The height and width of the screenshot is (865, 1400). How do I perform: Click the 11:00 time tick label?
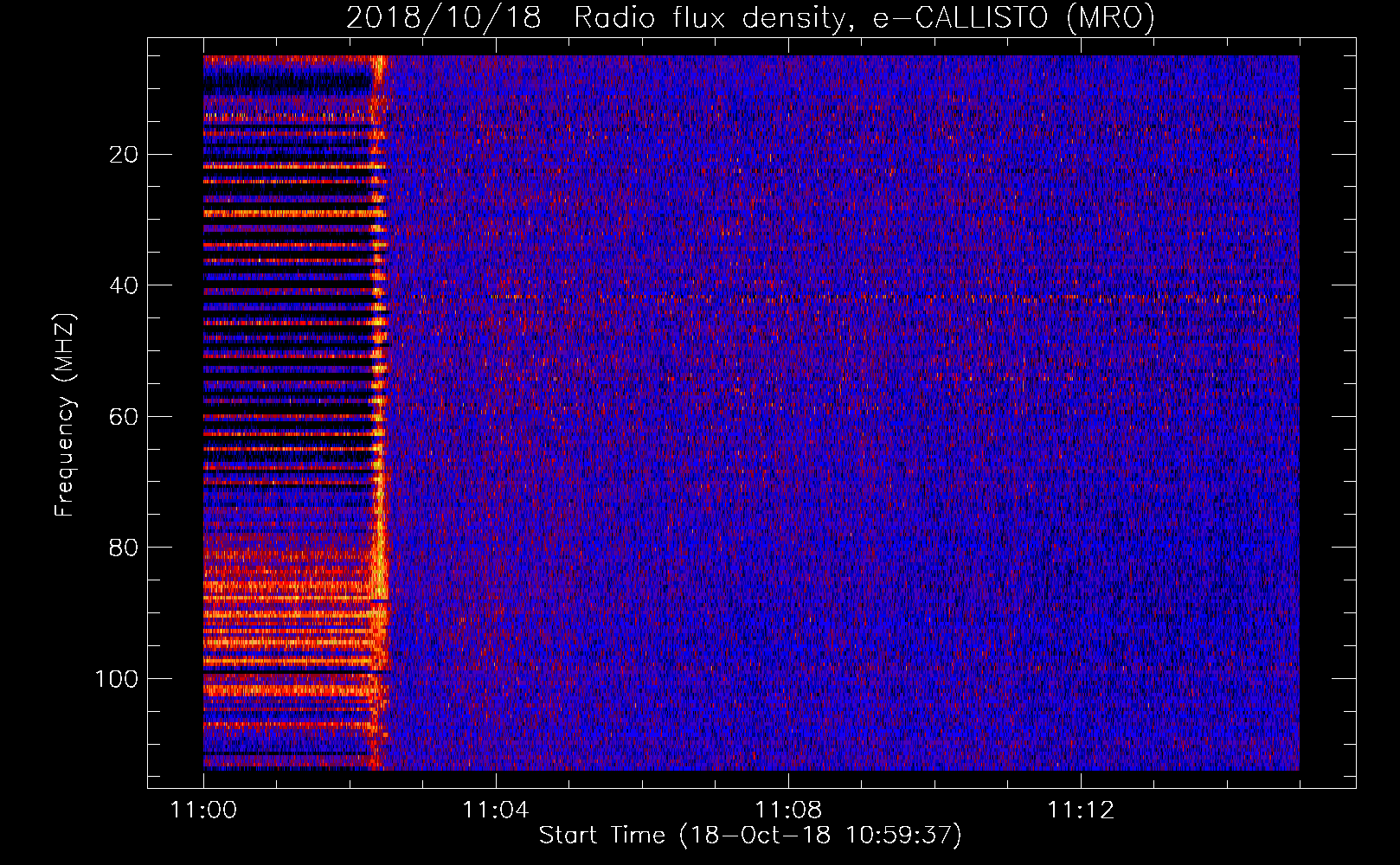tap(203, 811)
